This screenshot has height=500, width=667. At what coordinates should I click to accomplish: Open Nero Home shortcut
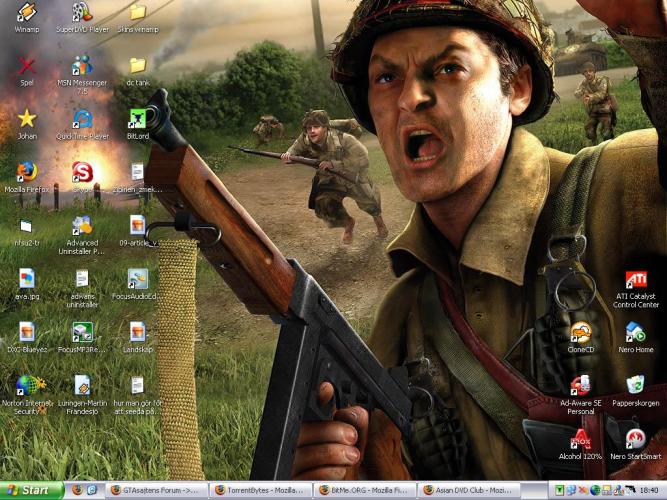(x=635, y=333)
